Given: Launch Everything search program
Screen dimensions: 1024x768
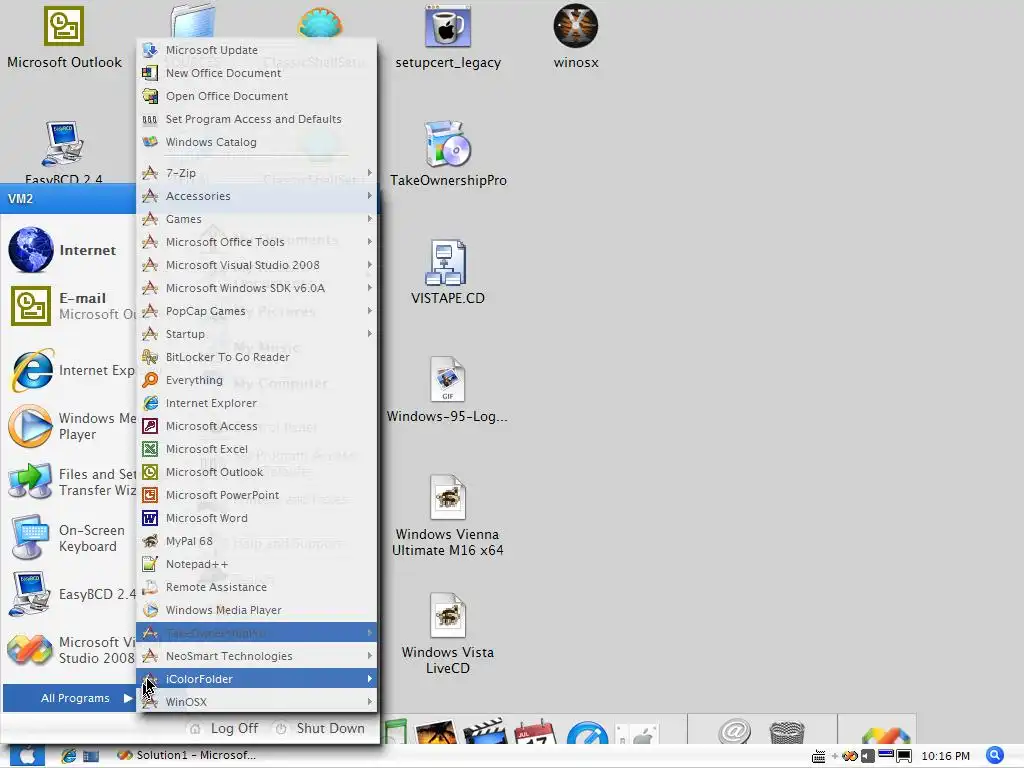Looking at the screenshot, I should point(257,379).
